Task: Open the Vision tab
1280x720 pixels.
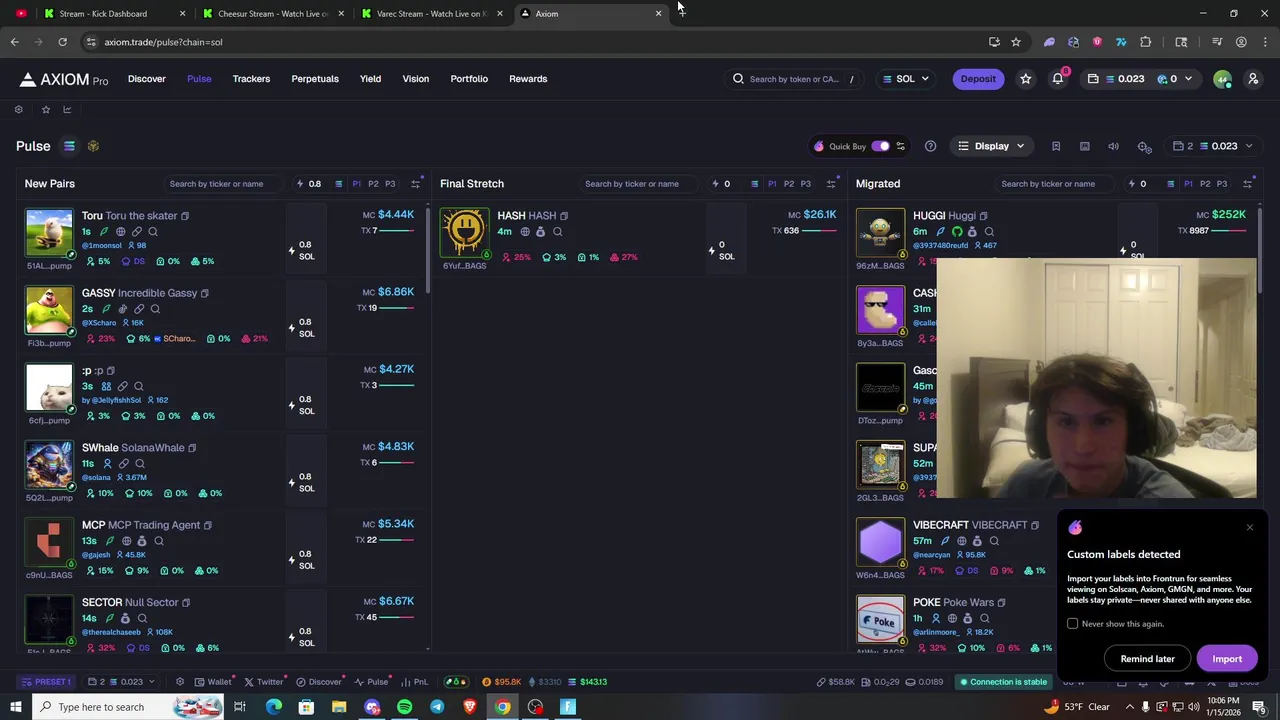Action: coord(415,79)
